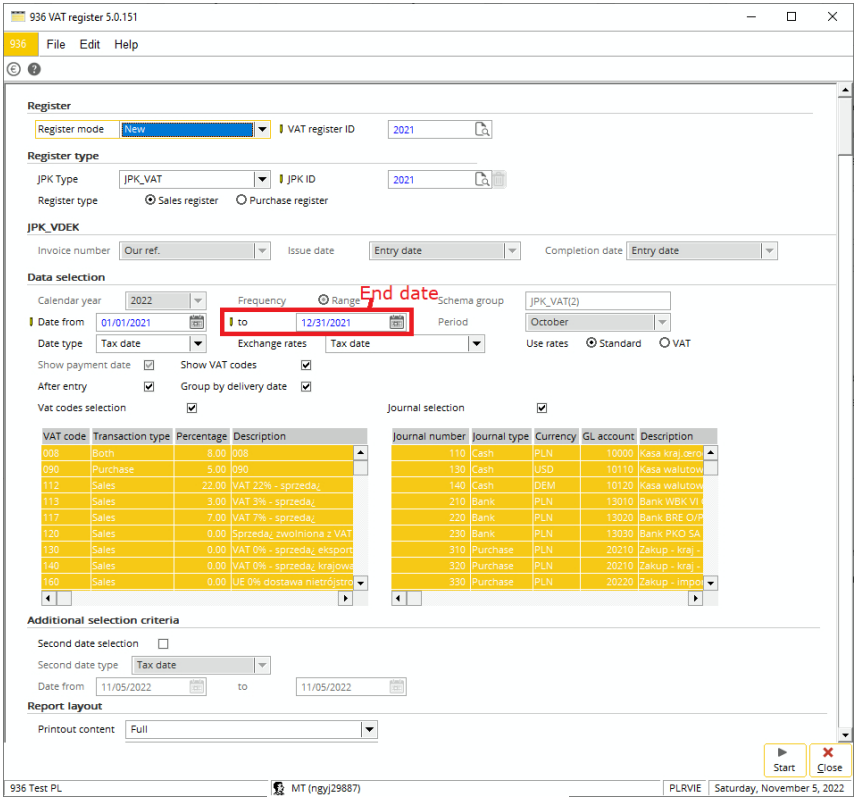Click the euro currency icon in toolbar
857x800 pixels.
13,69
